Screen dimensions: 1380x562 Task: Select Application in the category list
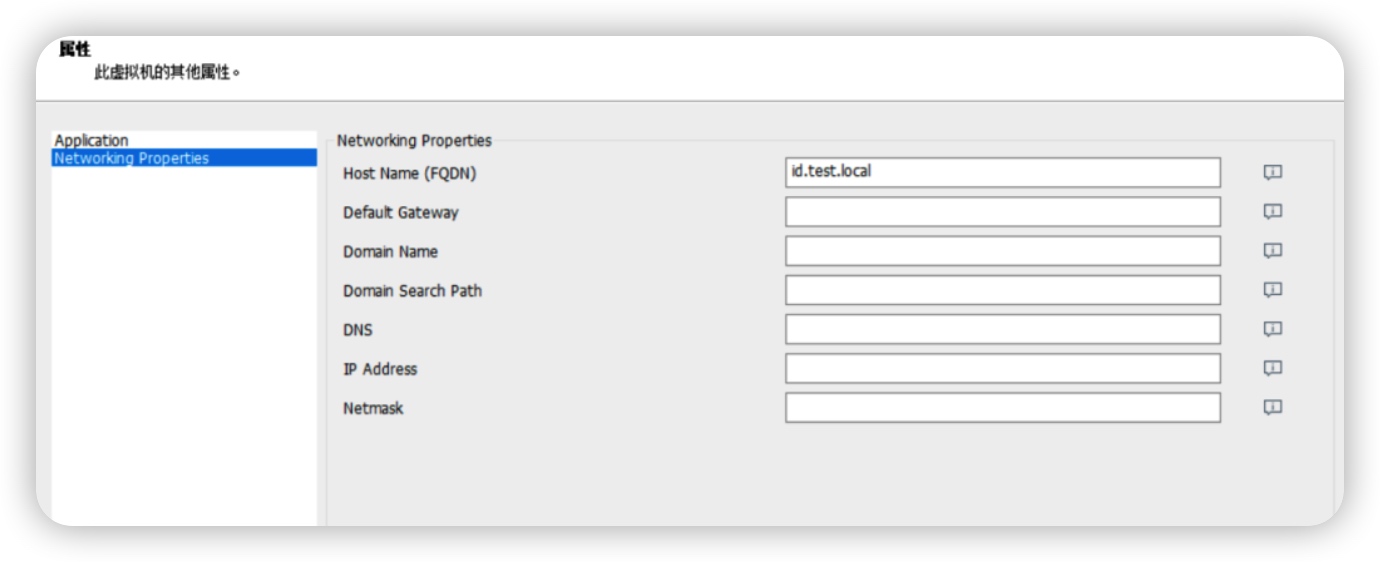[x=92, y=141]
